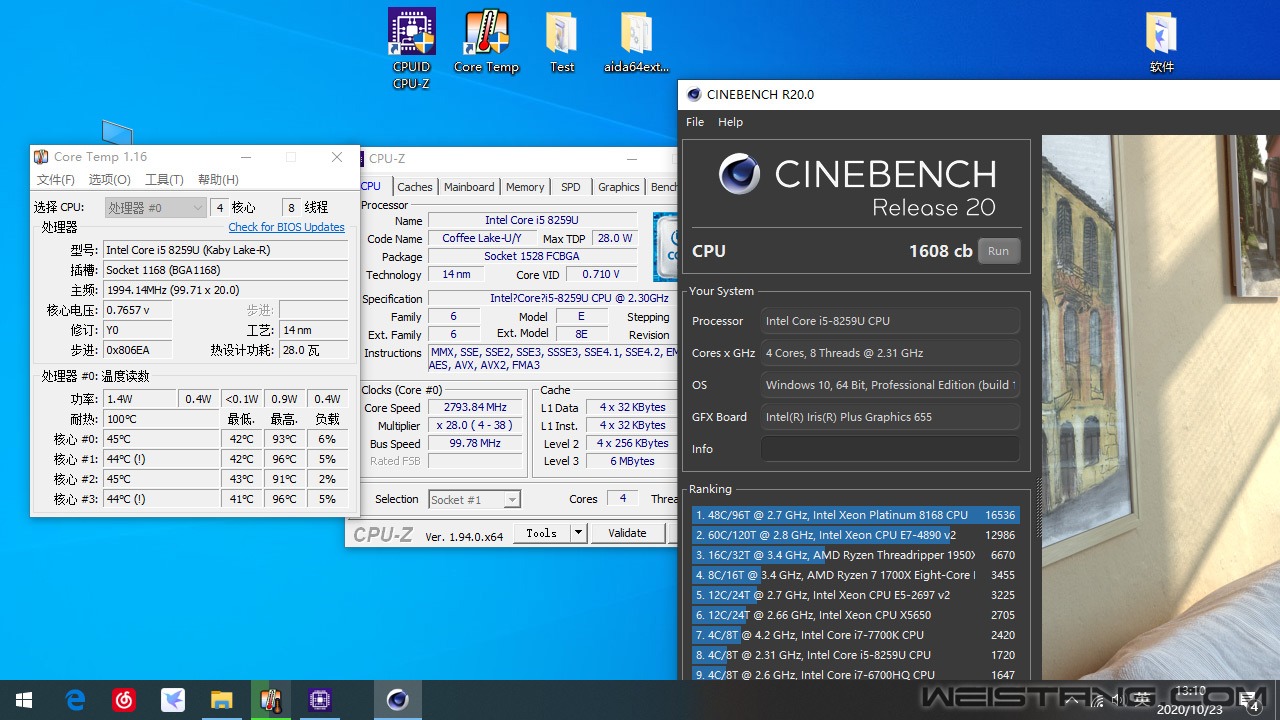Open the blue bird app in taskbar
This screenshot has width=1280, height=720.
pyautogui.click(x=173, y=700)
